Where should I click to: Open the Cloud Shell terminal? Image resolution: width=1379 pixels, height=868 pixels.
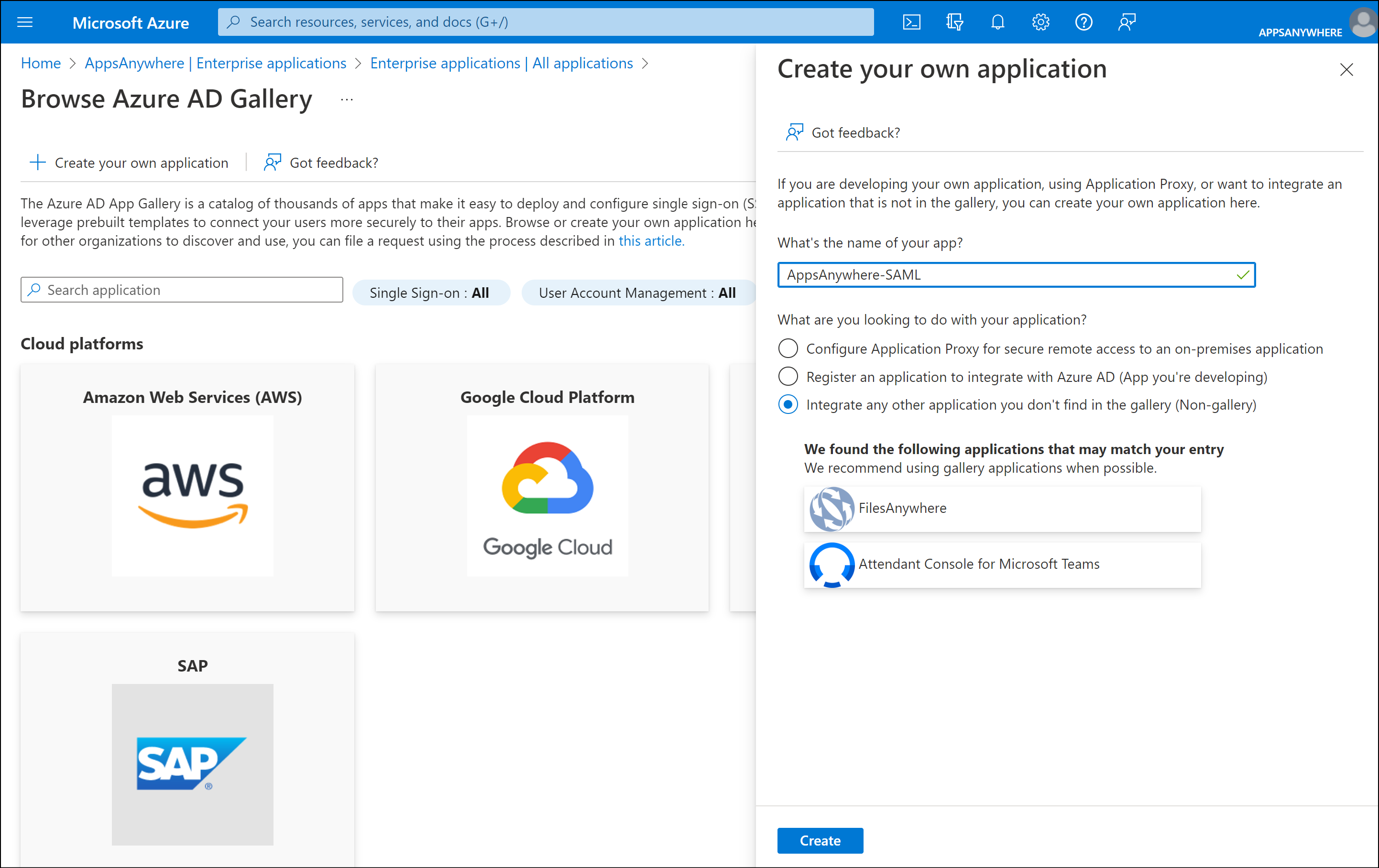912,22
